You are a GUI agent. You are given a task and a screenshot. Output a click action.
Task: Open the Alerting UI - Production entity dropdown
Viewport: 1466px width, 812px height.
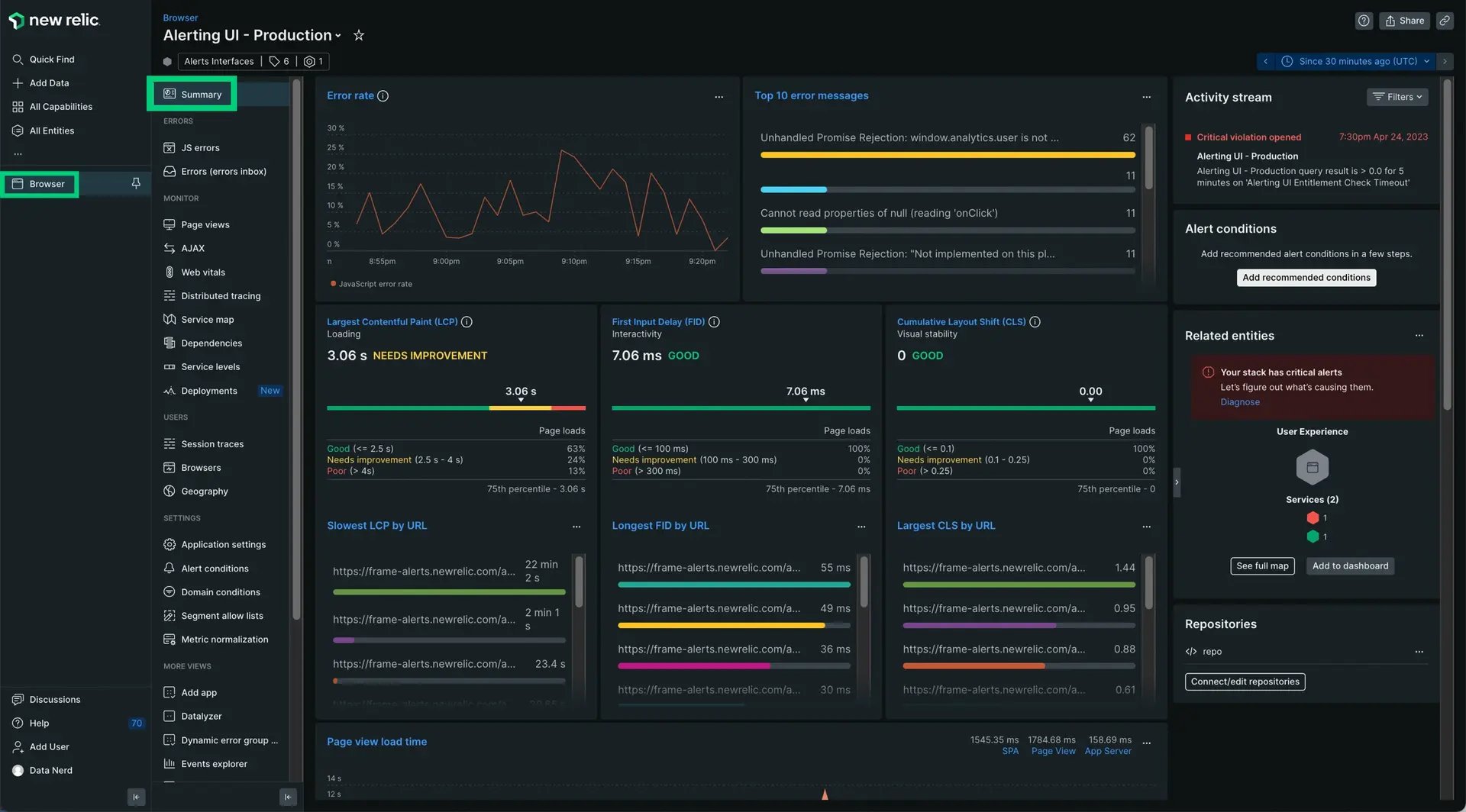(338, 35)
